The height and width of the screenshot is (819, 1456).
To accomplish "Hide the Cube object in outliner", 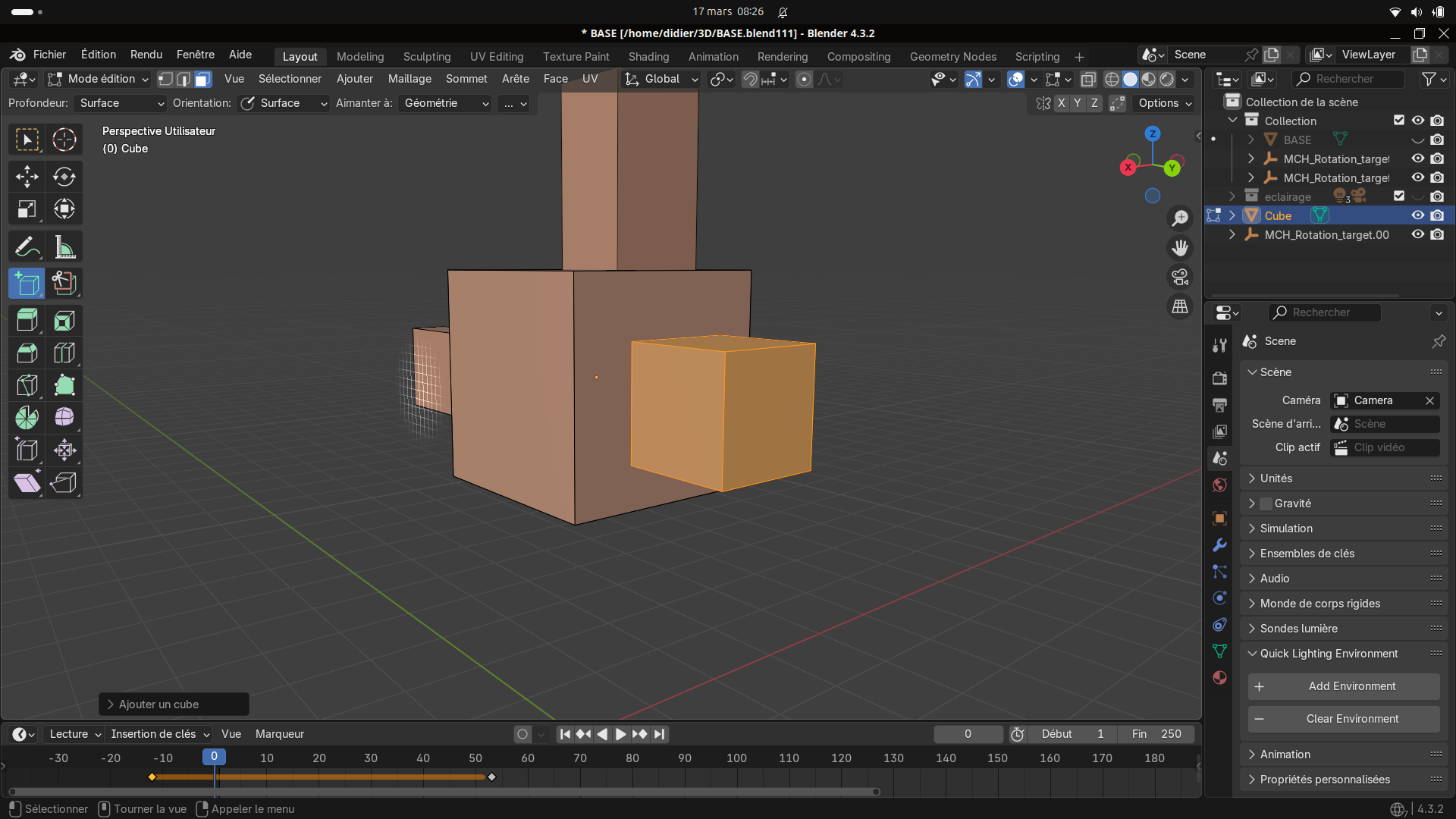I will point(1417,215).
